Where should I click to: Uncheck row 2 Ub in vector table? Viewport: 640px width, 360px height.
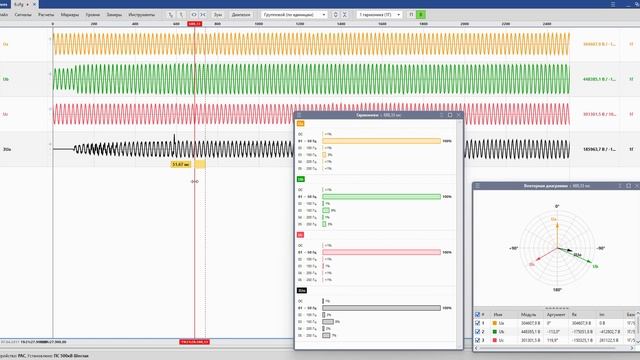(478, 332)
